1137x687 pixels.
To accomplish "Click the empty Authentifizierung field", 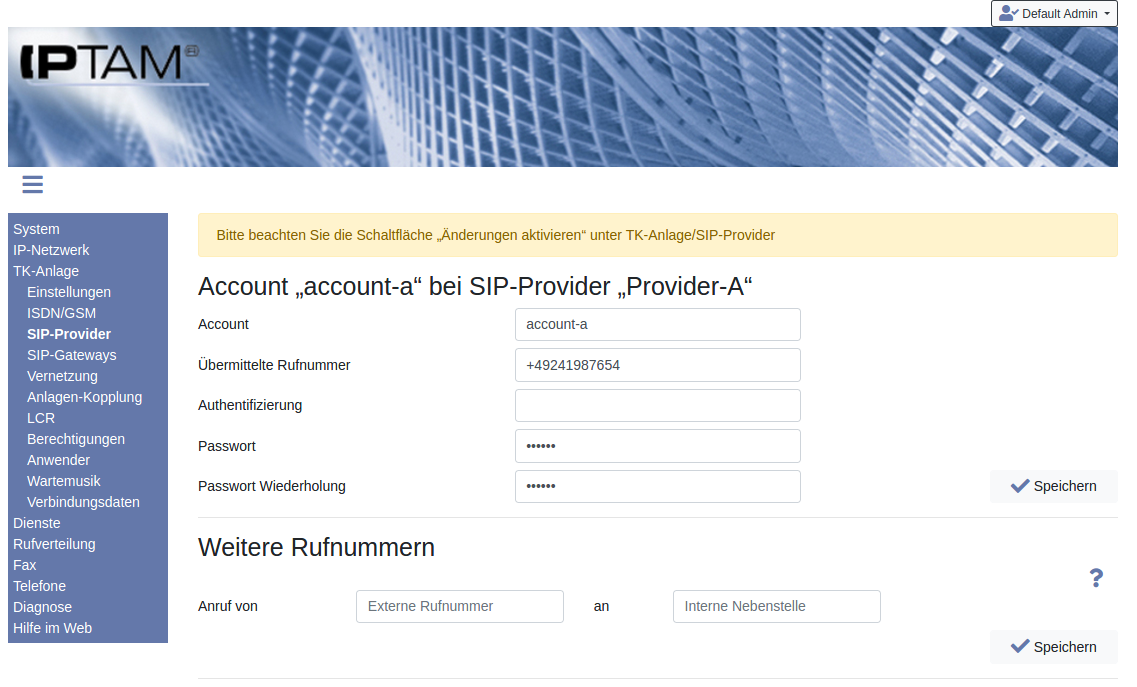I will [657, 405].
